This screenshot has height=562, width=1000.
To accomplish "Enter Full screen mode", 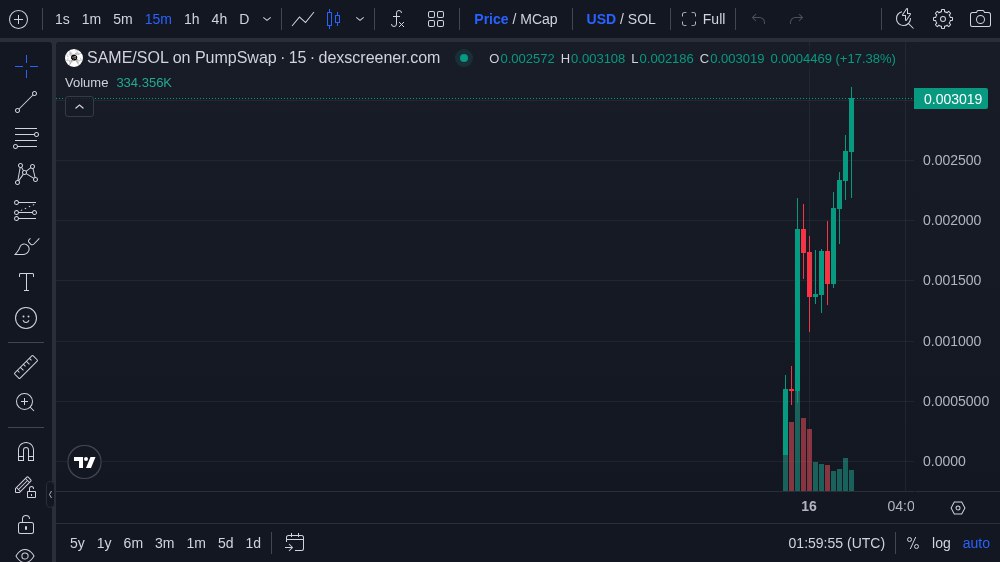I will click(703, 19).
